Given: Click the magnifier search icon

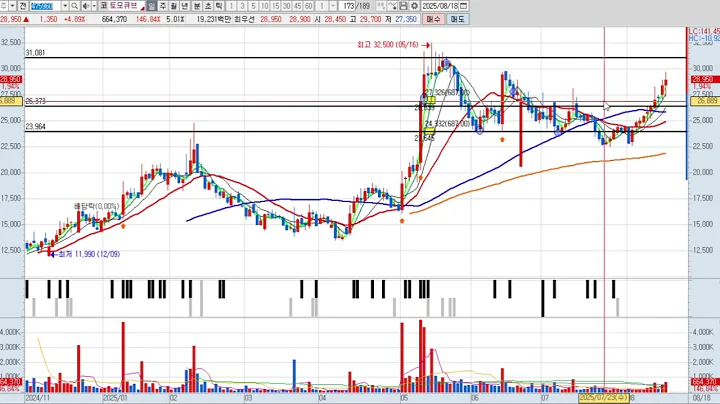Looking at the screenshot, I should pos(74,6).
